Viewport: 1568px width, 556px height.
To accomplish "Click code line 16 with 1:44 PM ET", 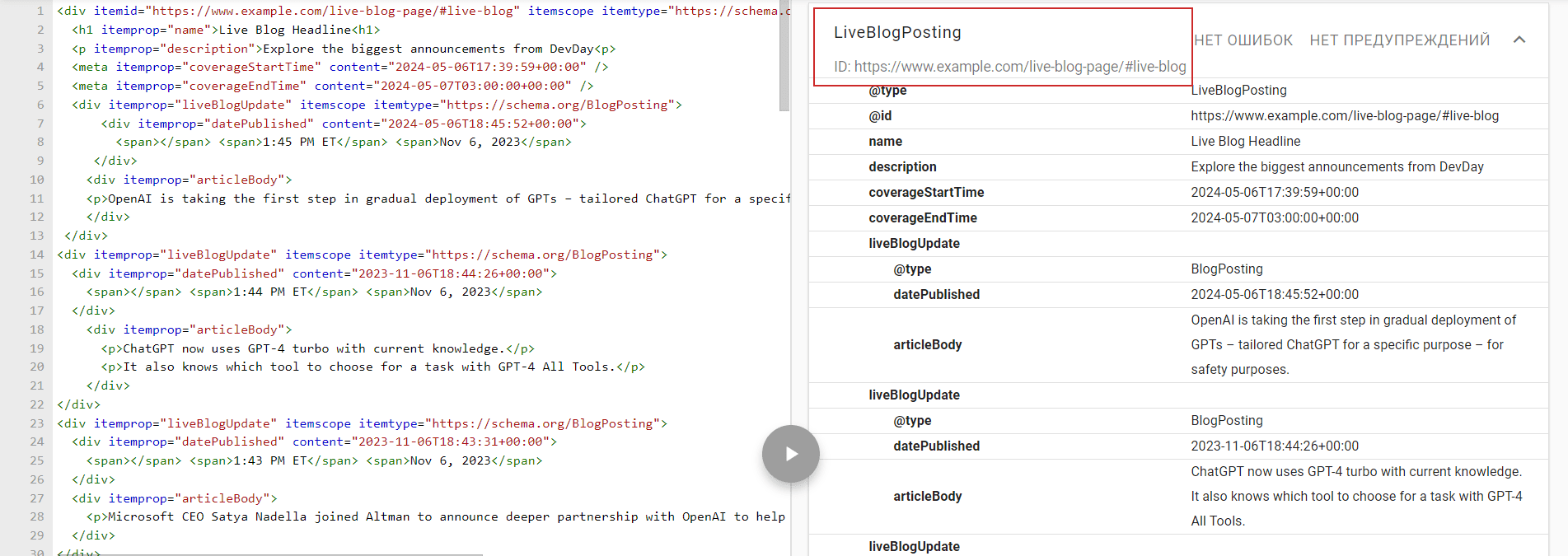I will click(x=314, y=292).
